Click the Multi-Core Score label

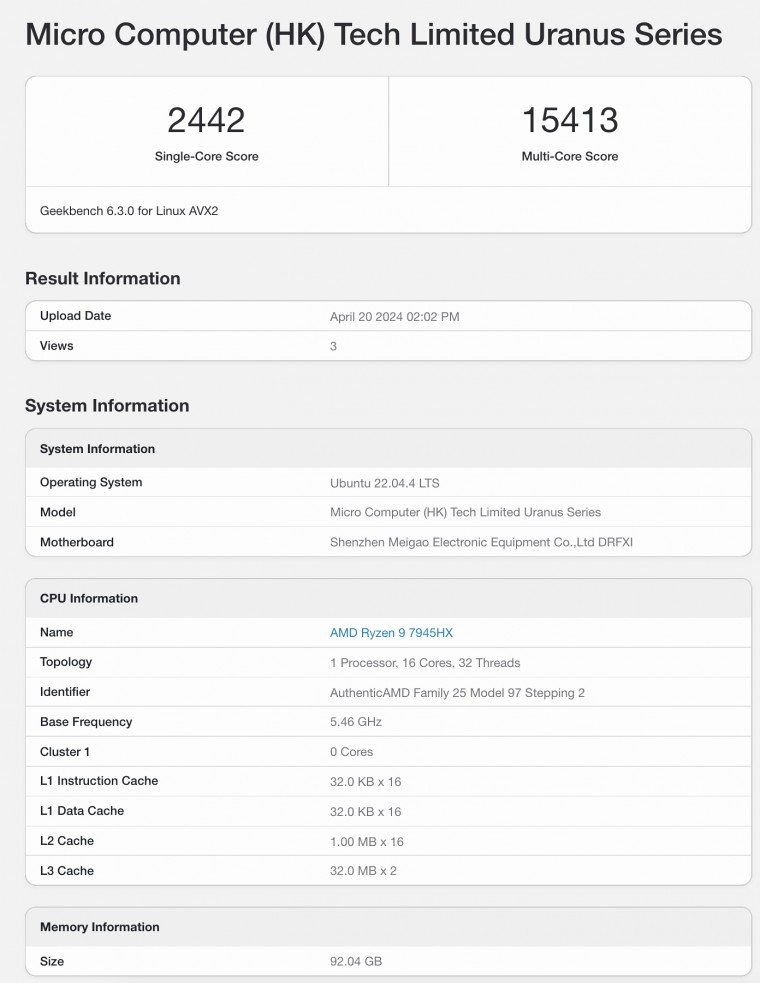tap(570, 156)
